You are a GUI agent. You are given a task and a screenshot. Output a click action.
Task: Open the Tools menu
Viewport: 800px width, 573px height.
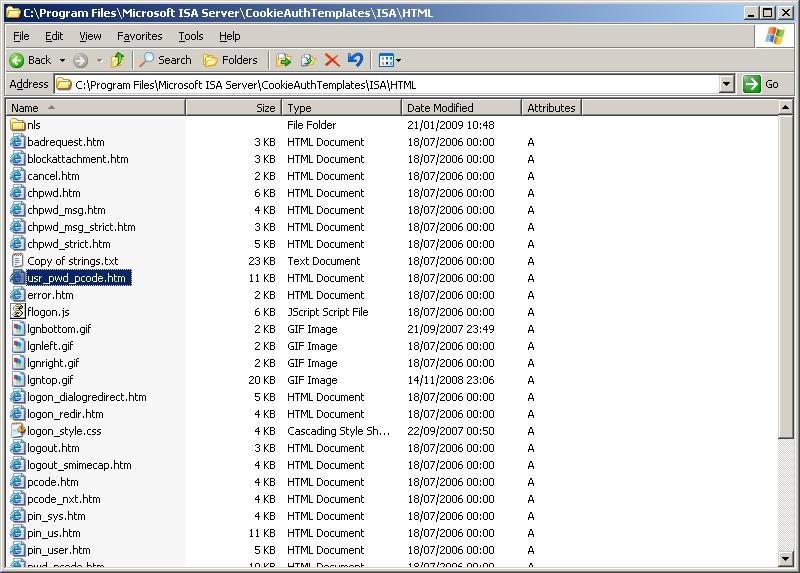191,36
